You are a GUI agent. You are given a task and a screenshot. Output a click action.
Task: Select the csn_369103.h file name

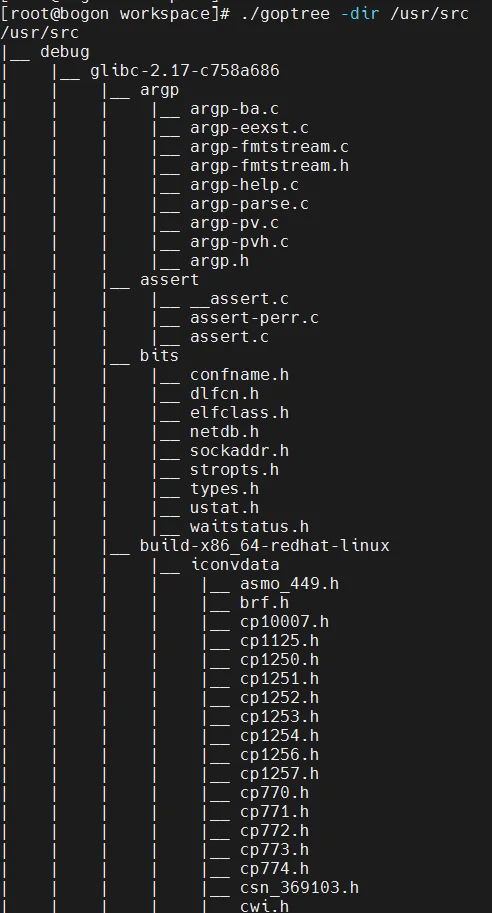[299, 888]
